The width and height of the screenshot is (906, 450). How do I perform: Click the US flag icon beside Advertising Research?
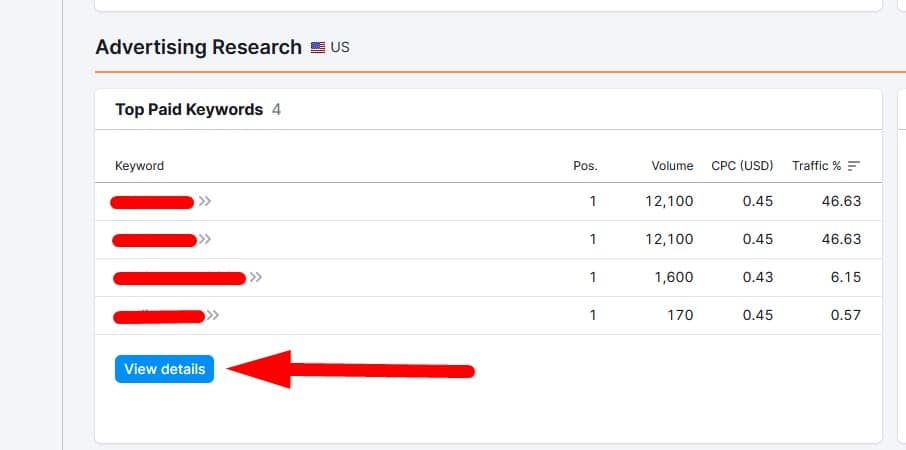click(x=318, y=47)
